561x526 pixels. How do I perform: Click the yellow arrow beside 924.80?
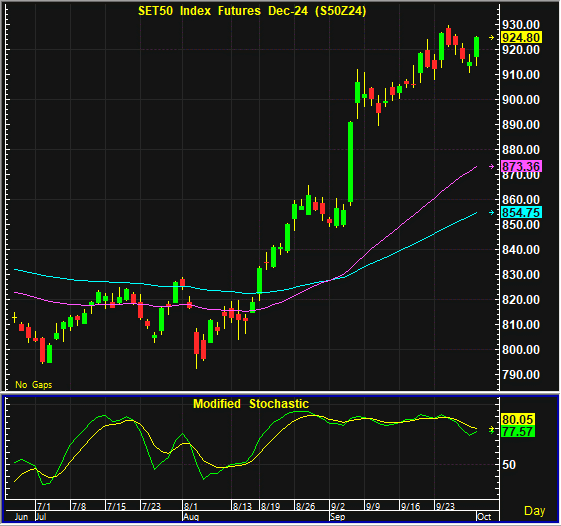click(492, 38)
